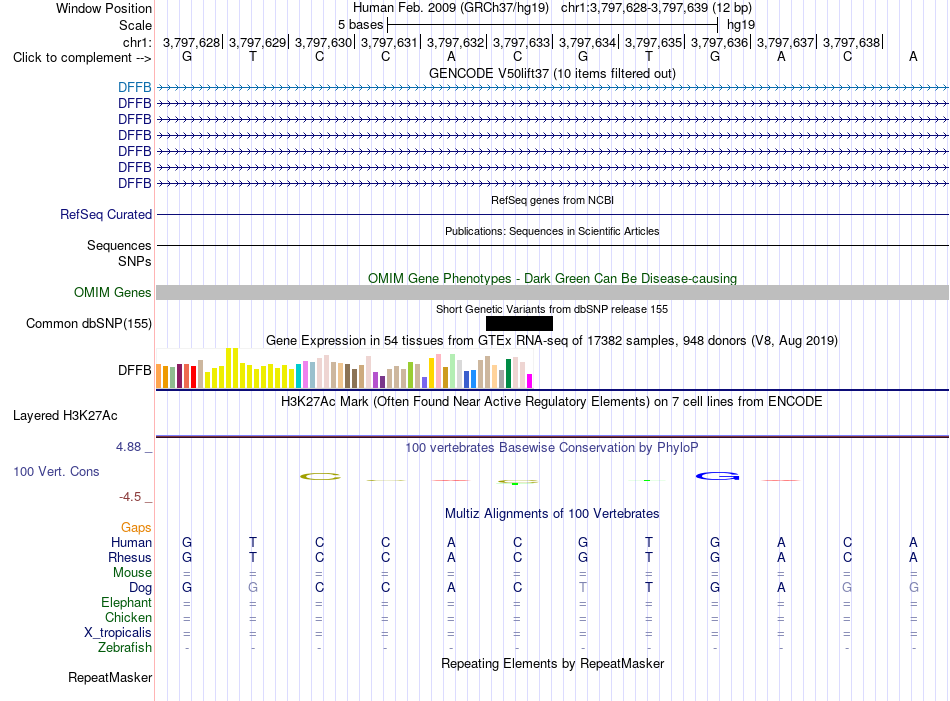
Task: Click 'Repeating Elements by RepeatMasker' title
Action: [552, 663]
